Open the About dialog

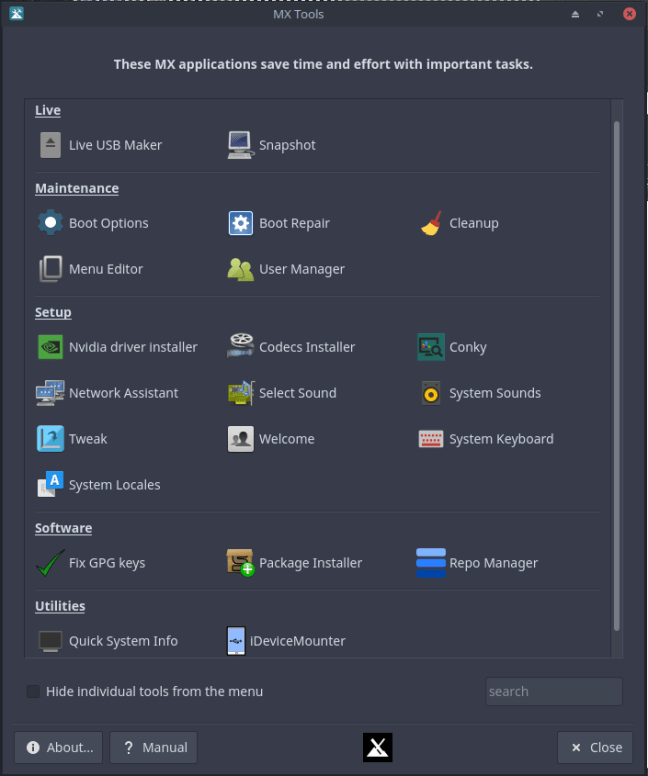58,747
